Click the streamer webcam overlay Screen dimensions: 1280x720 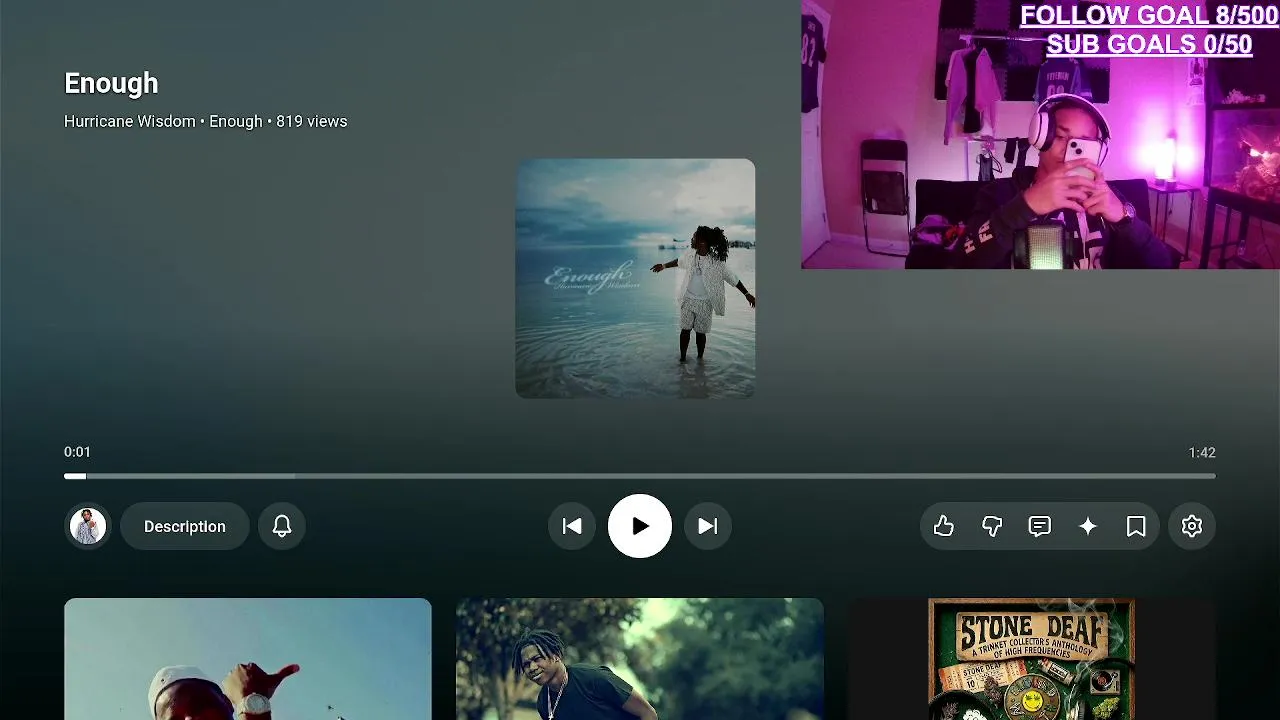coord(1040,134)
